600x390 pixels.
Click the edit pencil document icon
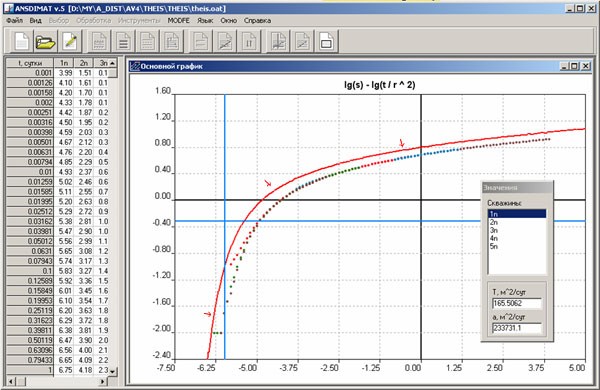coord(70,41)
